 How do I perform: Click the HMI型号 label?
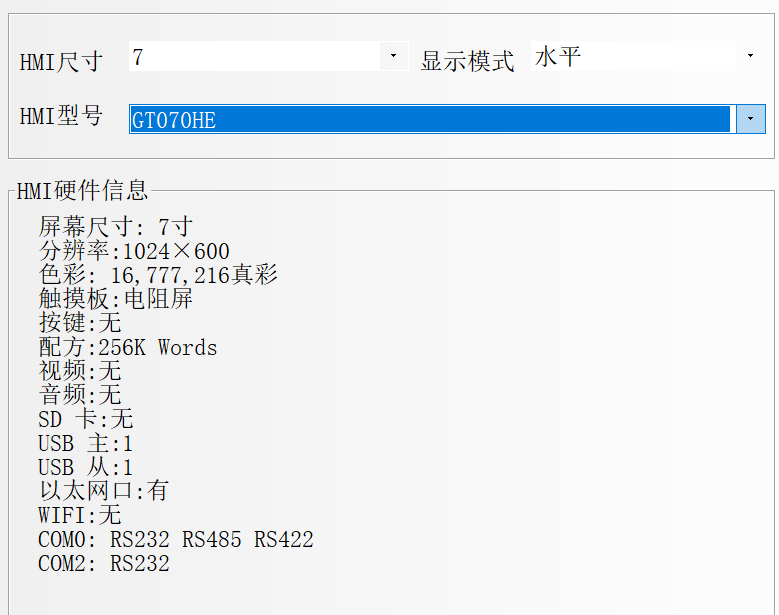61,116
